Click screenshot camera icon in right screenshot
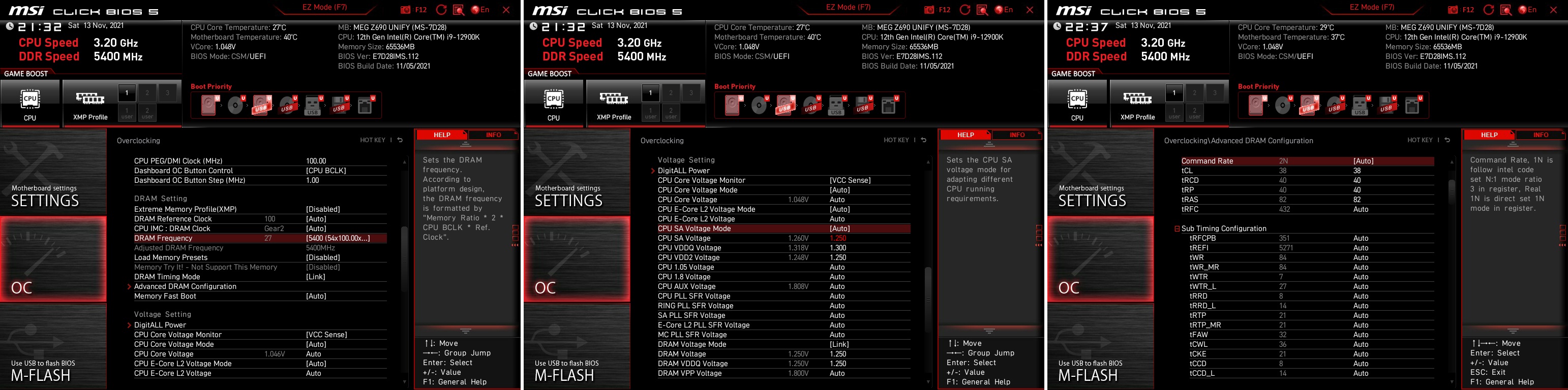The width and height of the screenshot is (1568, 390). point(1453,10)
